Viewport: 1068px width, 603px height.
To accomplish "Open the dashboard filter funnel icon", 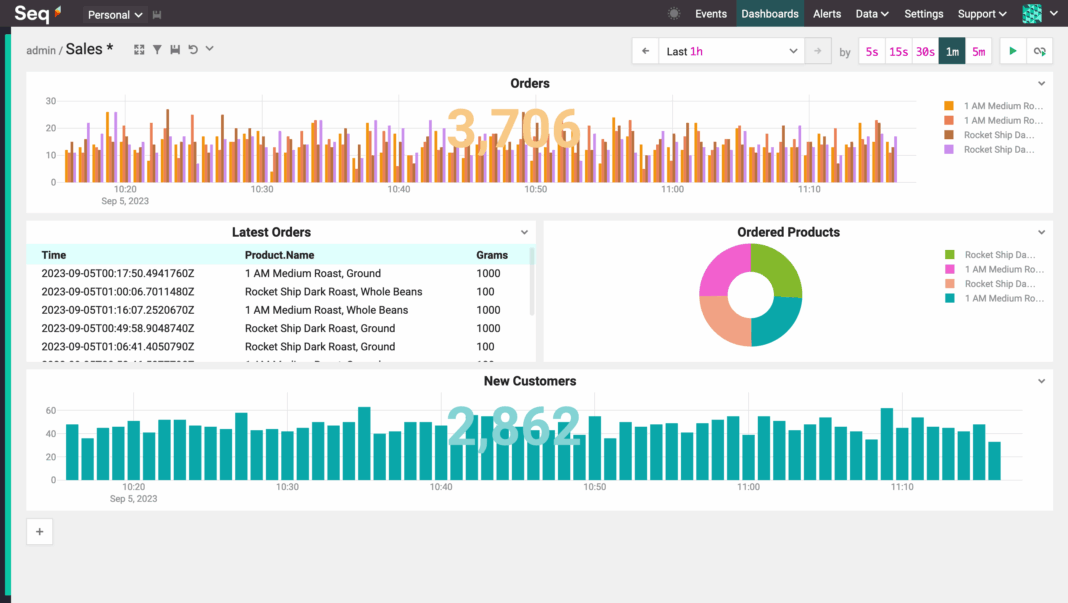I will 157,49.
